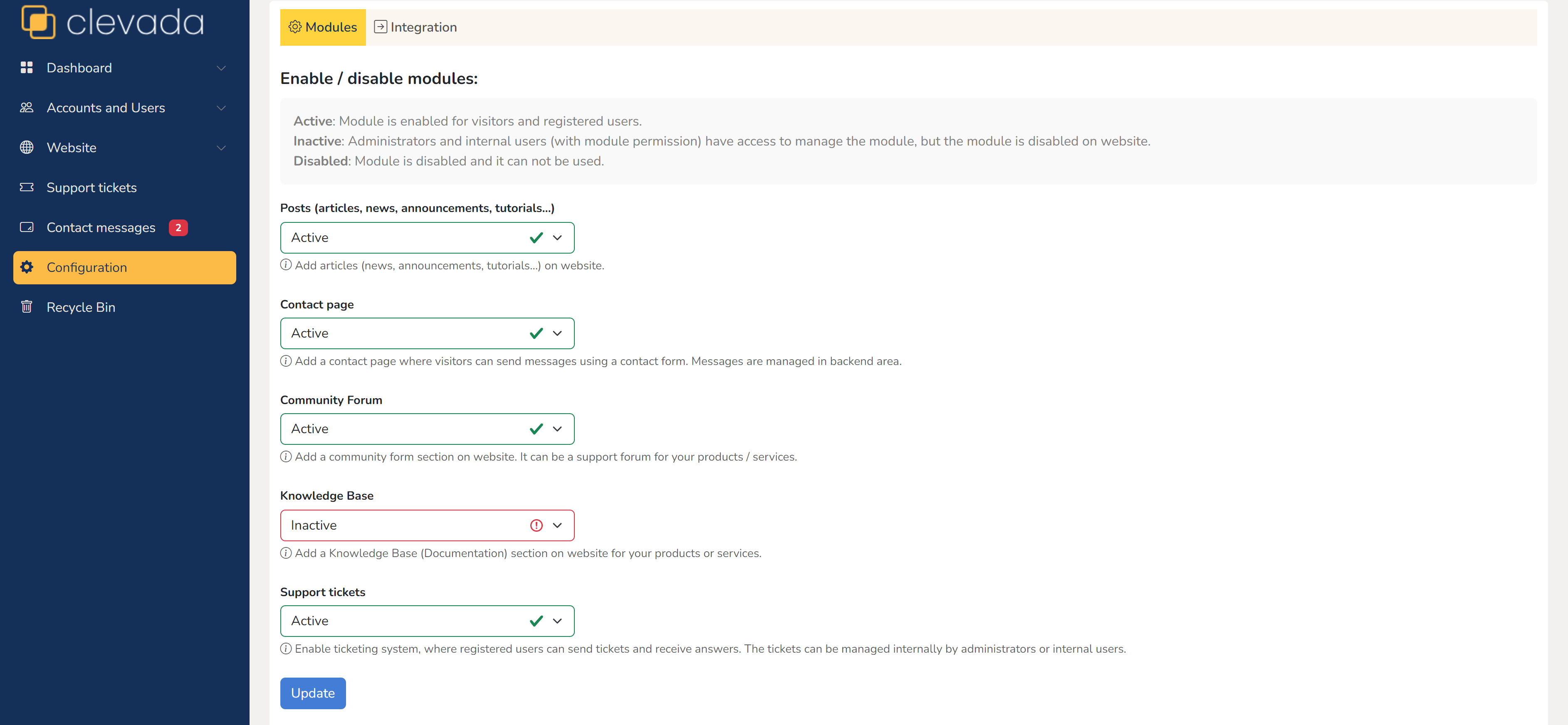Expand the Website submenu chevron
Screen dimensions: 1568x725
tap(222, 148)
